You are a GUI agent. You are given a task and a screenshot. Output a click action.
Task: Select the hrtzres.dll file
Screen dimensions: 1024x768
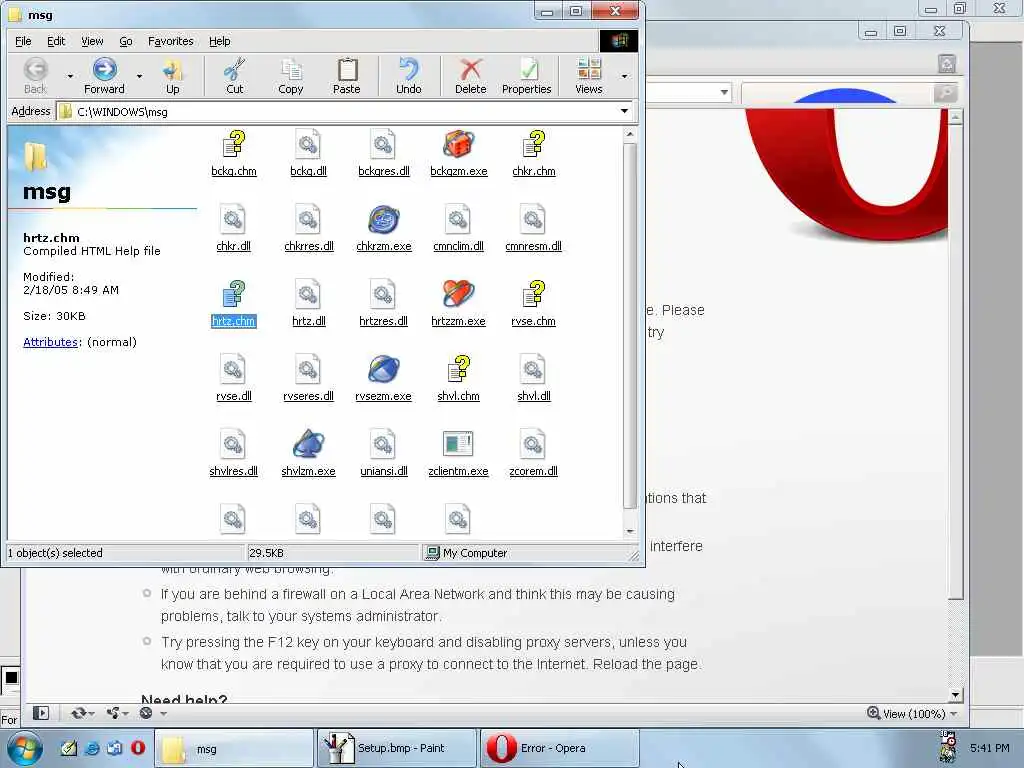tap(383, 304)
